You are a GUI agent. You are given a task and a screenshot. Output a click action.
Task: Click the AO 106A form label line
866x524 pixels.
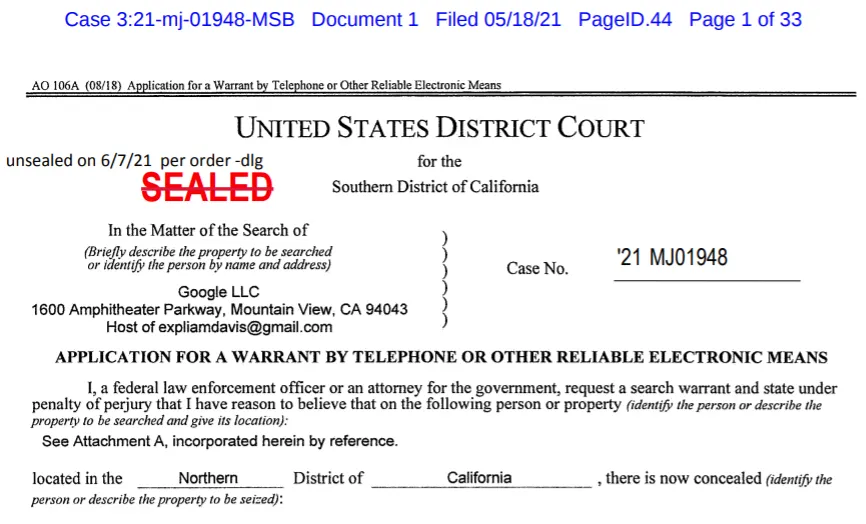pyautogui.click(x=266, y=86)
